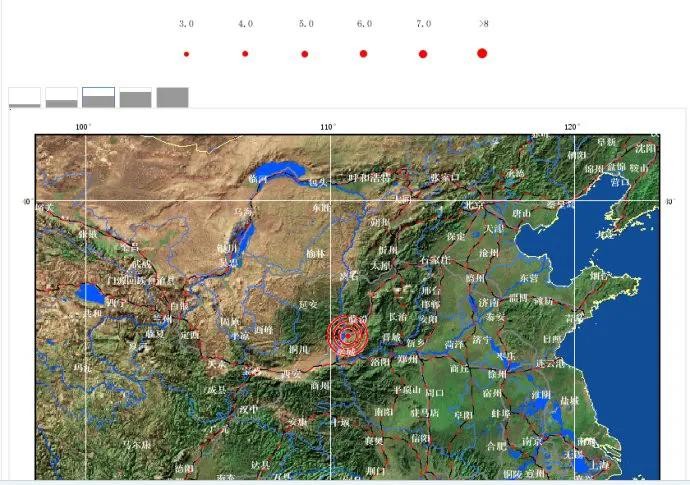Screen dimensions: 690x485
Task: Select the smallest map size thumbnail
Action: tap(25, 98)
